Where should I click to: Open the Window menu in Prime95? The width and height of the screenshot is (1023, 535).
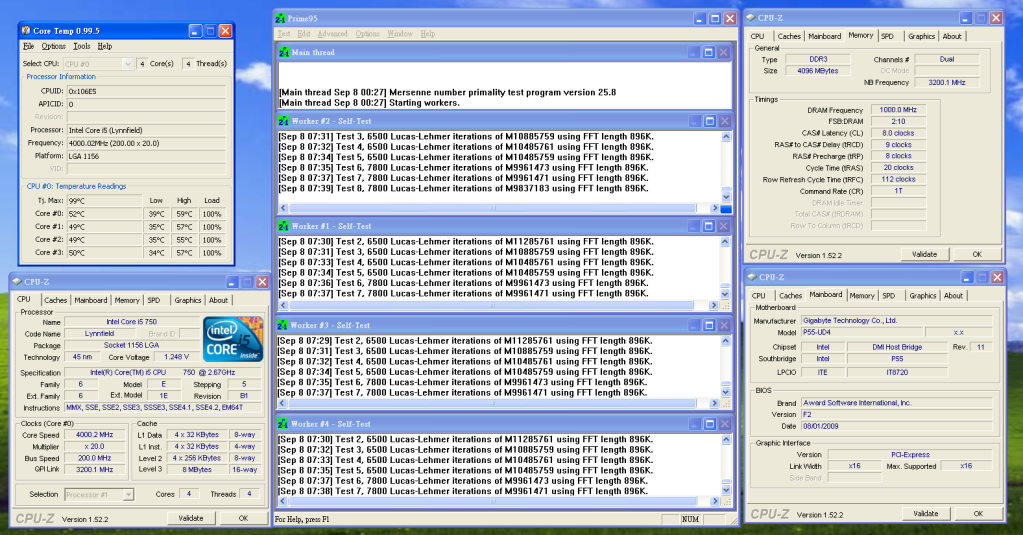coord(400,34)
